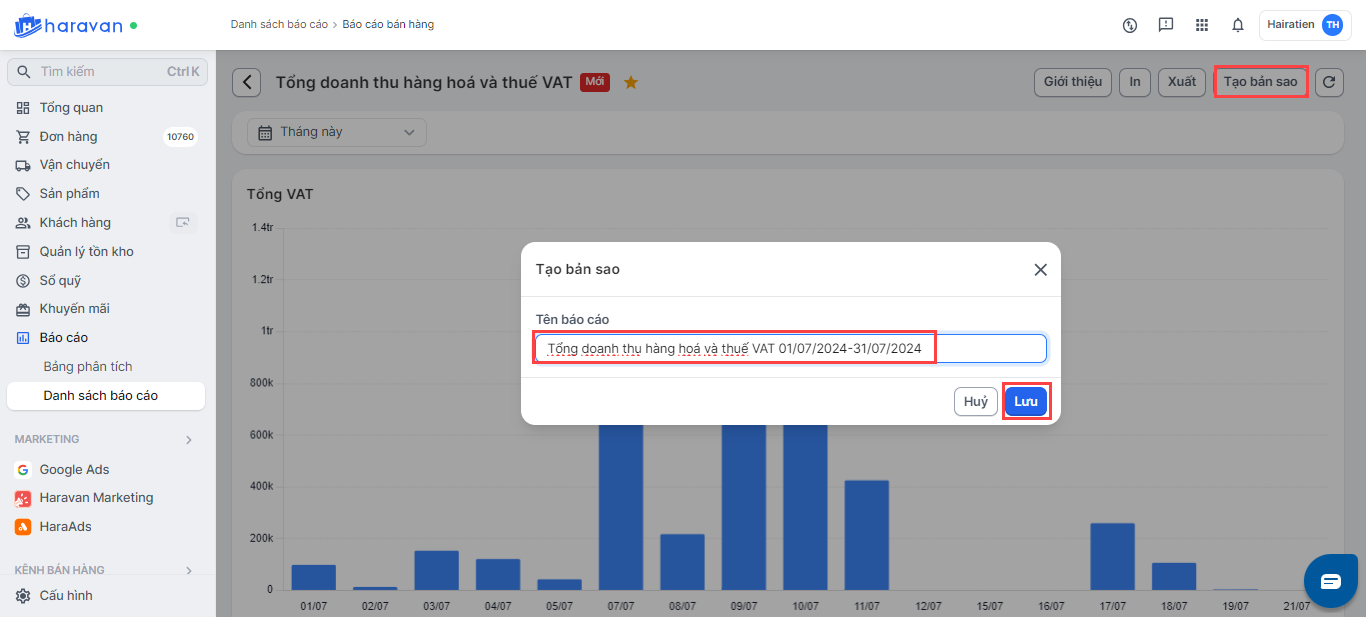Click the refresh report icon

tap(1329, 82)
